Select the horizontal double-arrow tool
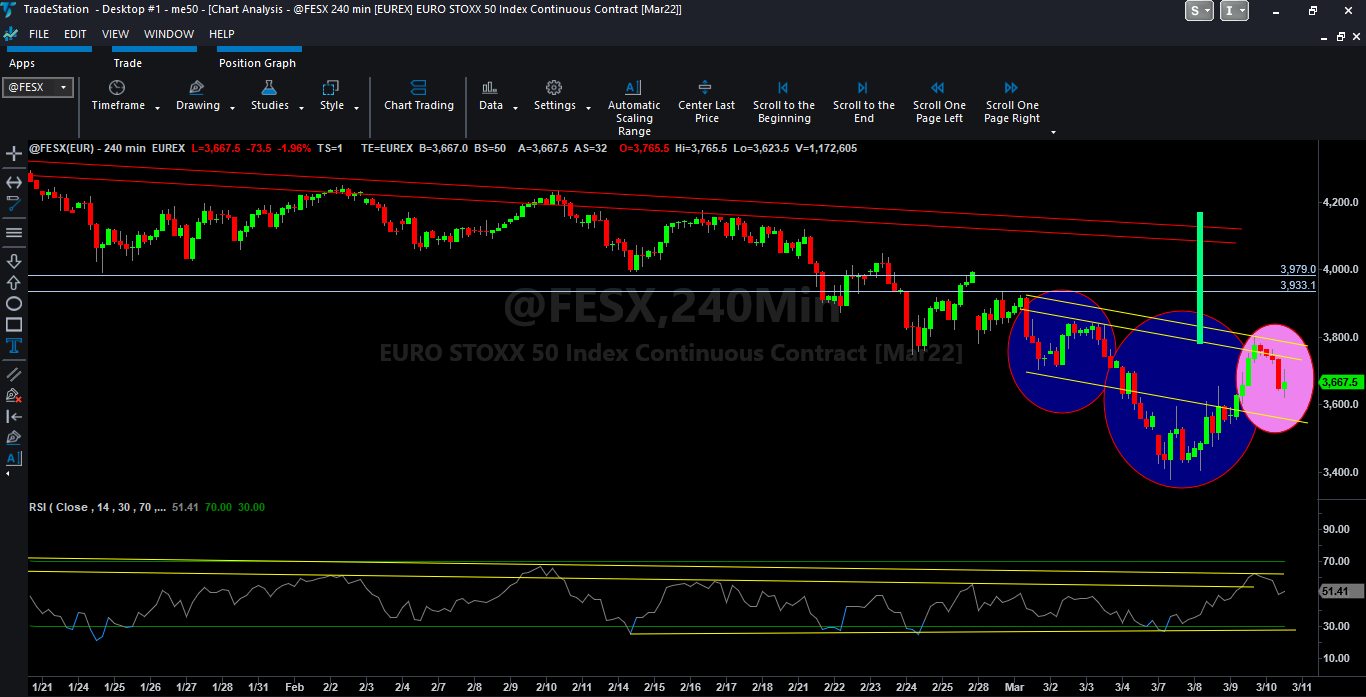Screen dimensions: 1366x697 (x=14, y=182)
